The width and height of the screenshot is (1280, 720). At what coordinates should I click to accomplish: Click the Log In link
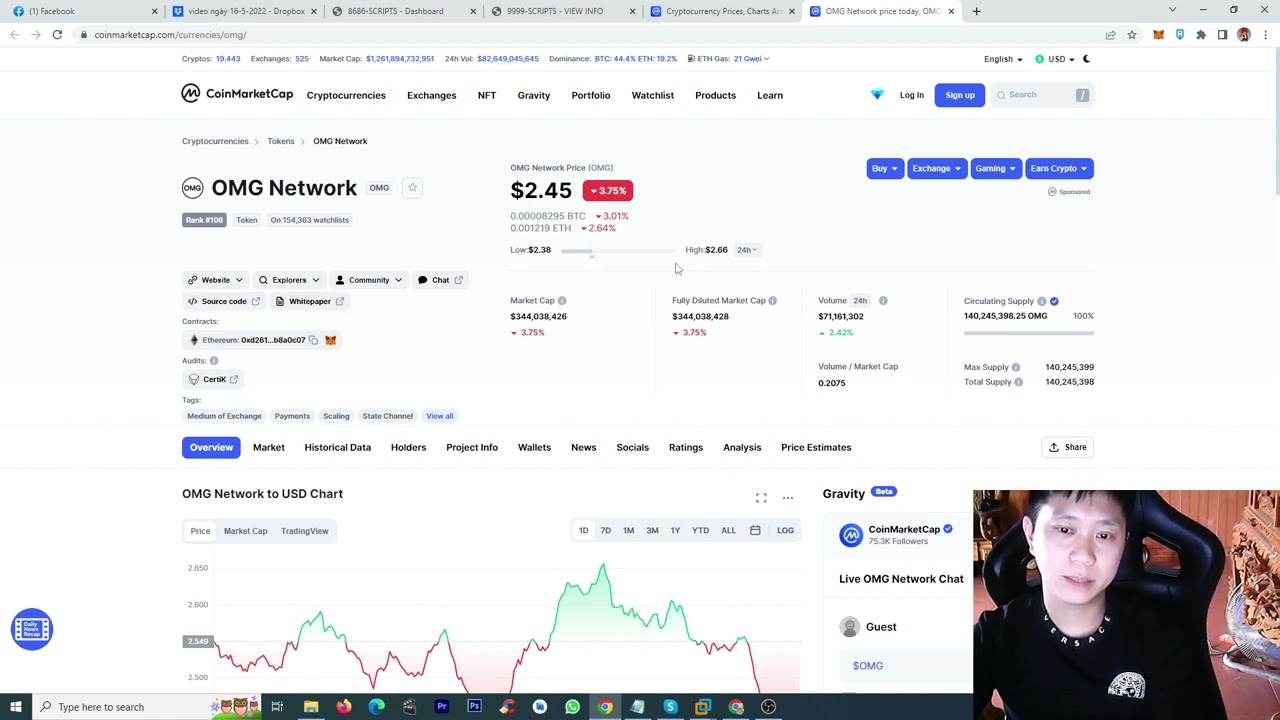click(x=911, y=95)
